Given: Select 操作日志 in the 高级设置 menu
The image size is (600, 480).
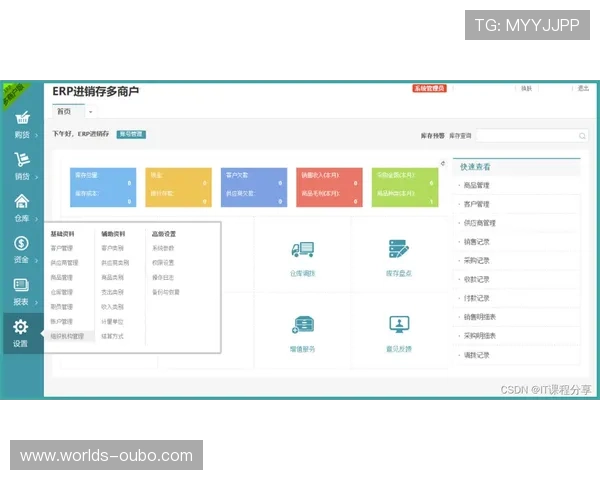Looking at the screenshot, I should (x=163, y=277).
